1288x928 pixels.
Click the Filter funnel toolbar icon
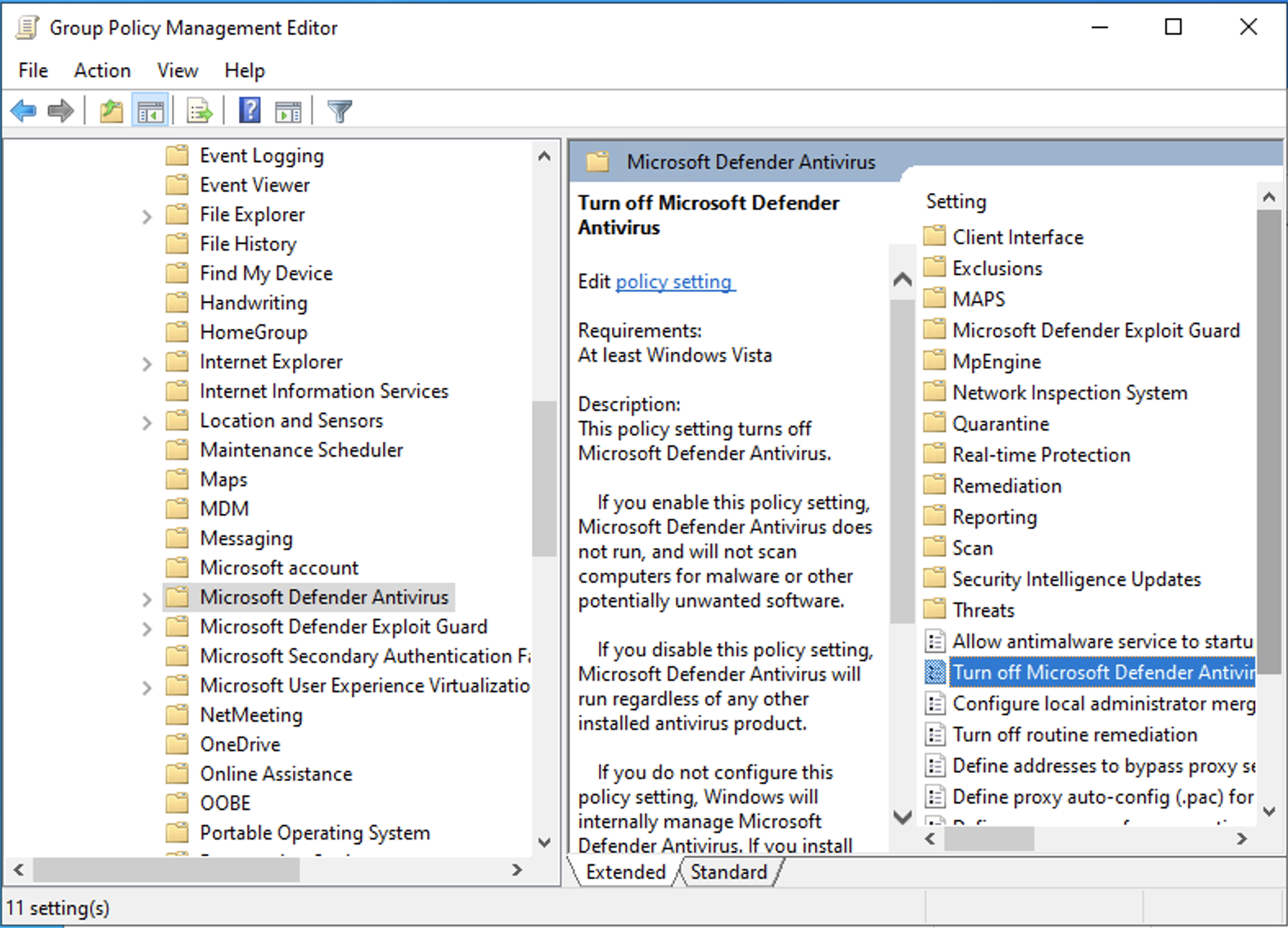pyautogui.click(x=340, y=110)
